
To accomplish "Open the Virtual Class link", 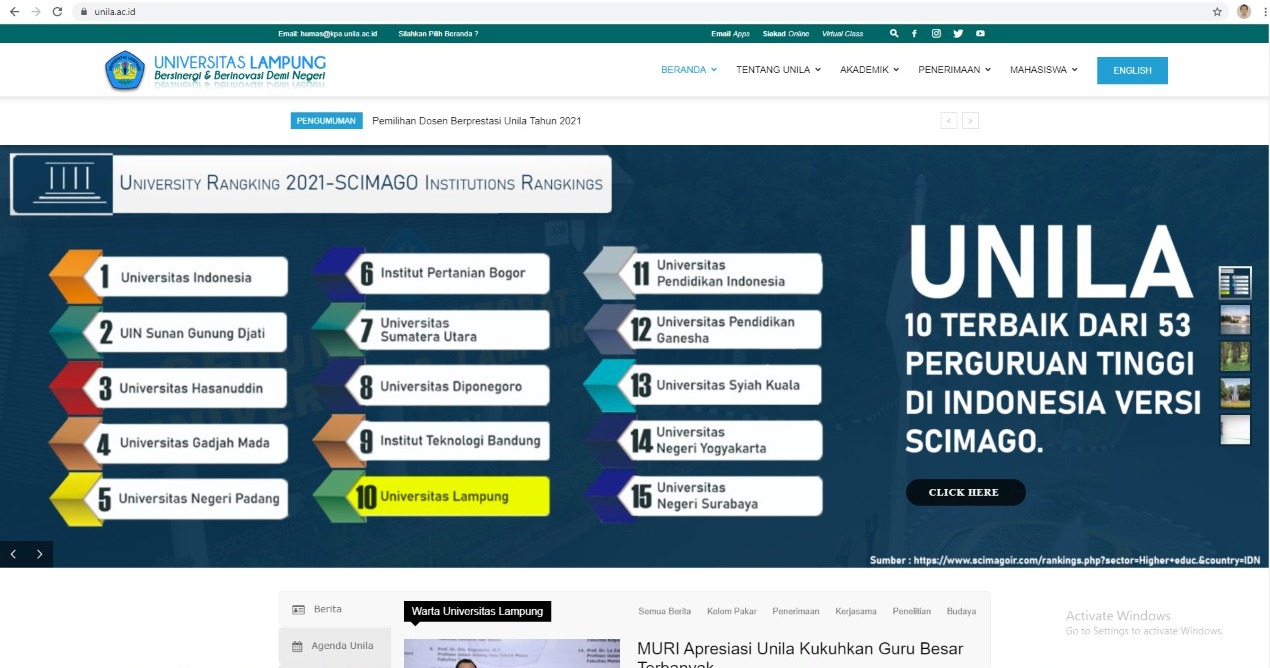I will pos(842,34).
